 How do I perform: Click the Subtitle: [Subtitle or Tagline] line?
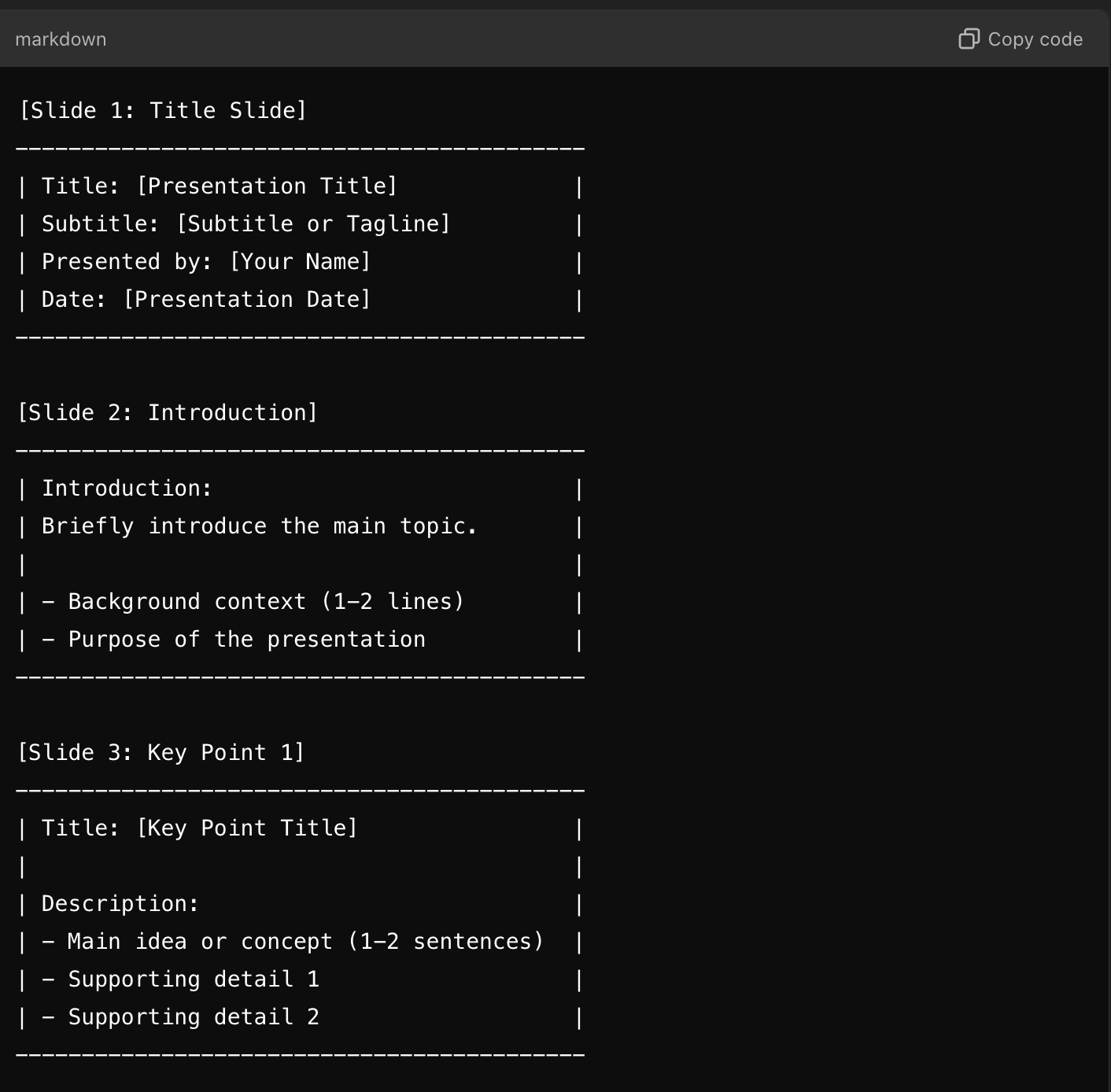point(246,223)
